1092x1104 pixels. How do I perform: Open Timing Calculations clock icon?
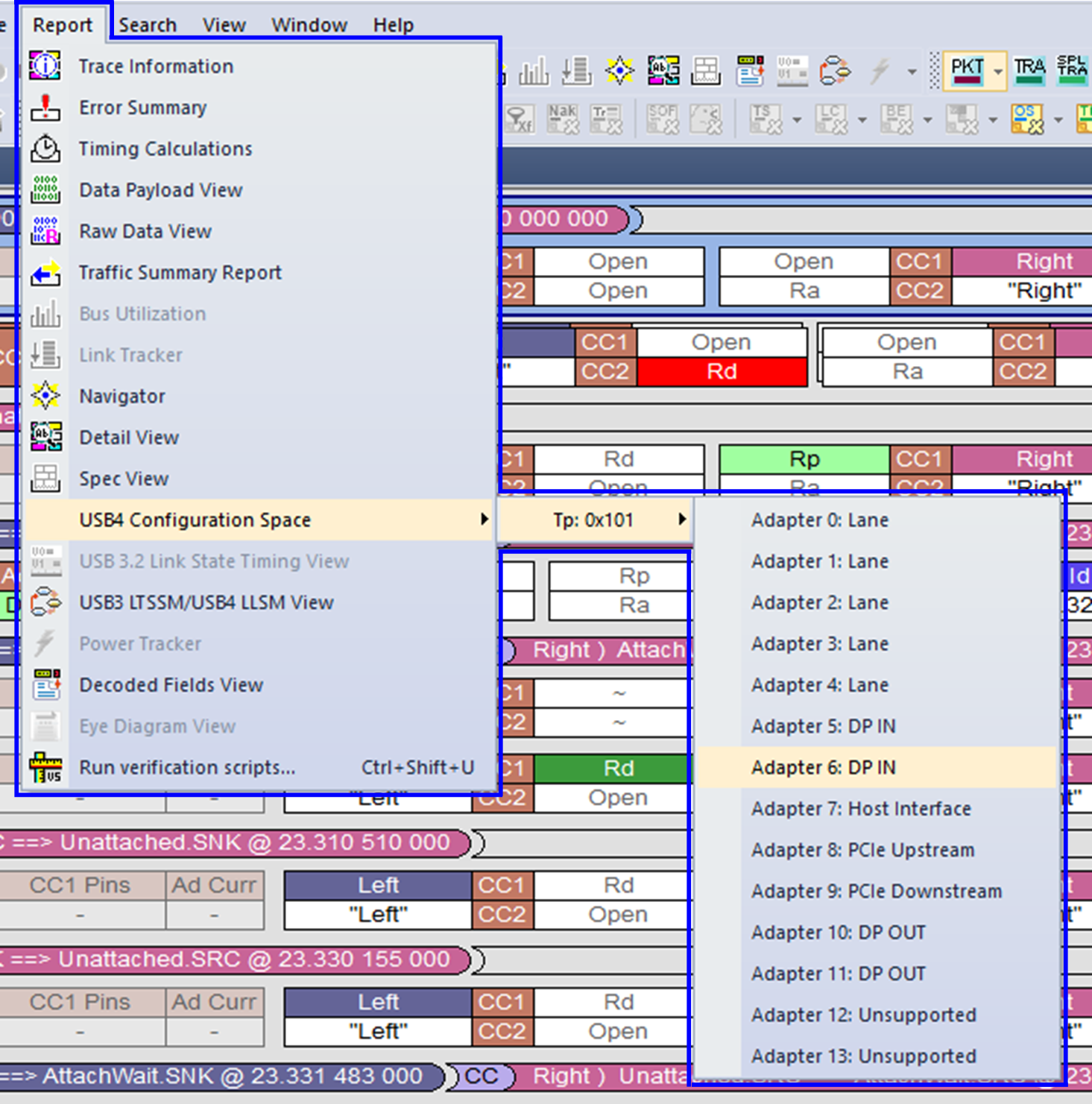click(45, 148)
